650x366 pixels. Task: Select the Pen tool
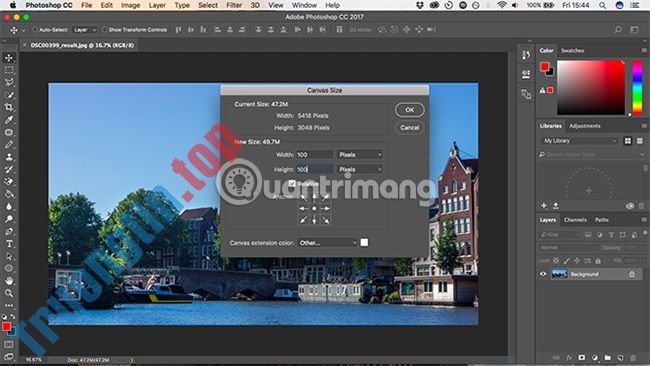pyautogui.click(x=9, y=231)
